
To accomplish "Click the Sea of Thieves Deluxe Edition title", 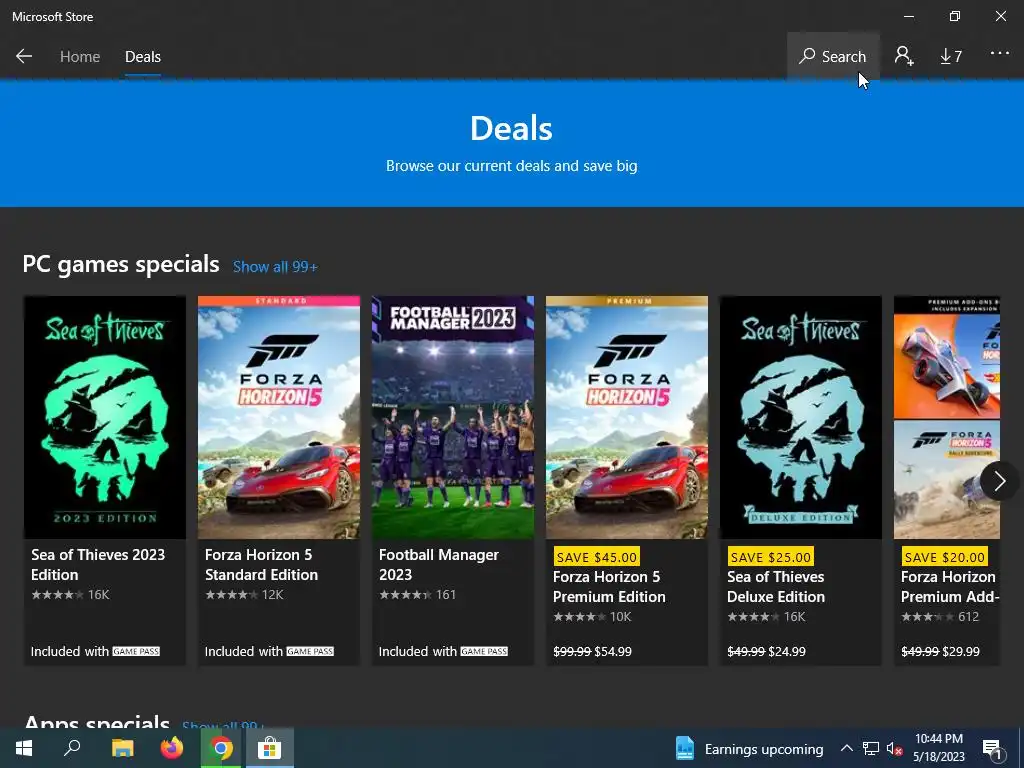I will pyautogui.click(x=776, y=586).
